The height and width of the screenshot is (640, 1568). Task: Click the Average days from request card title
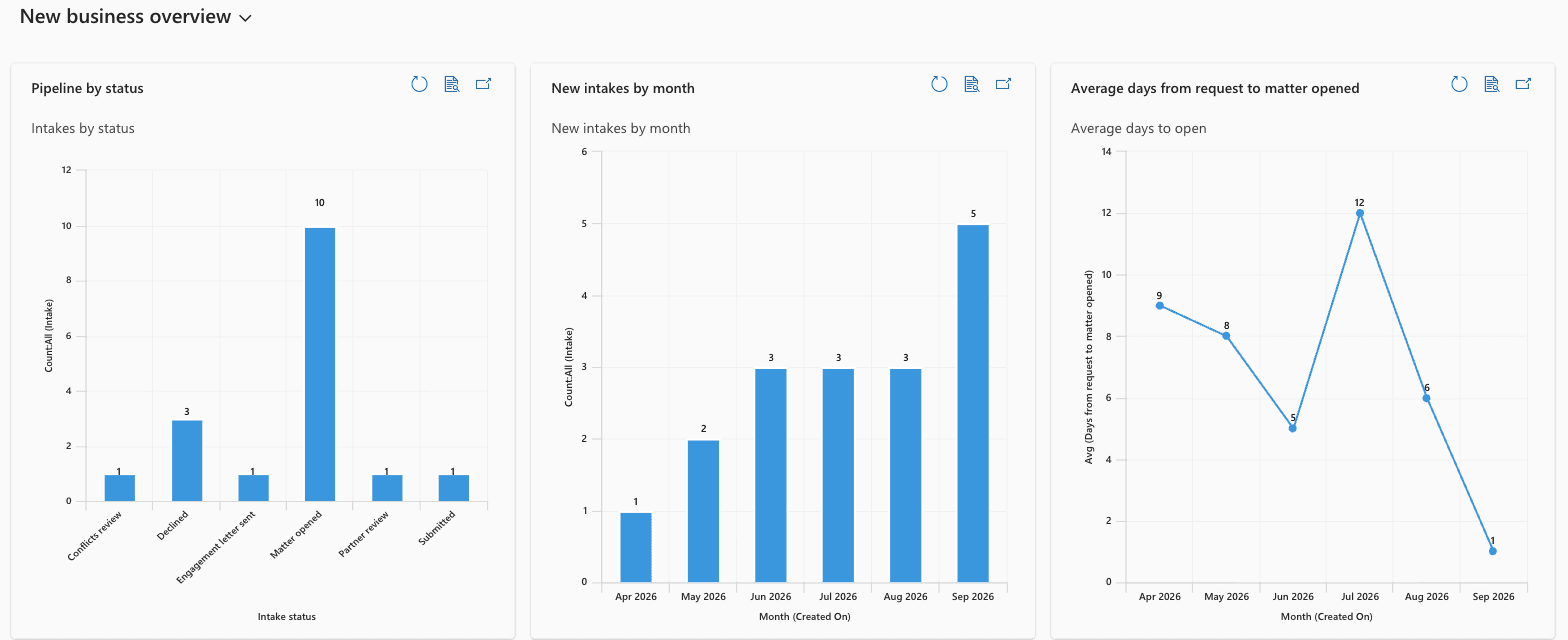click(1215, 88)
